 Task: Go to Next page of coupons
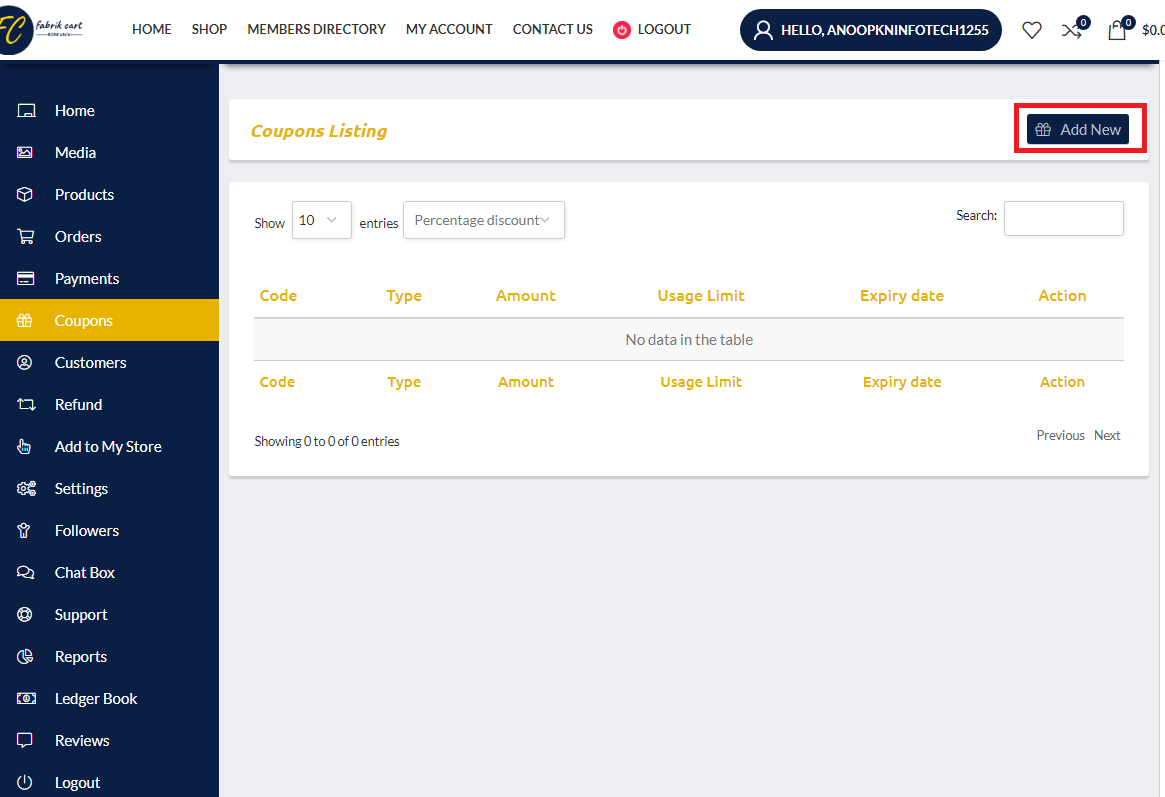click(x=1107, y=435)
